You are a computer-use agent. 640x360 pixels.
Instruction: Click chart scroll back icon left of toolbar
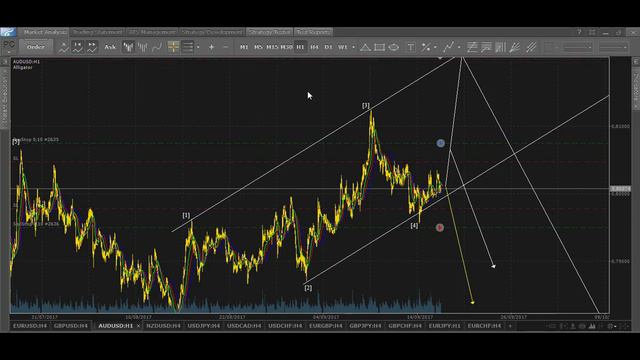click(x=63, y=47)
